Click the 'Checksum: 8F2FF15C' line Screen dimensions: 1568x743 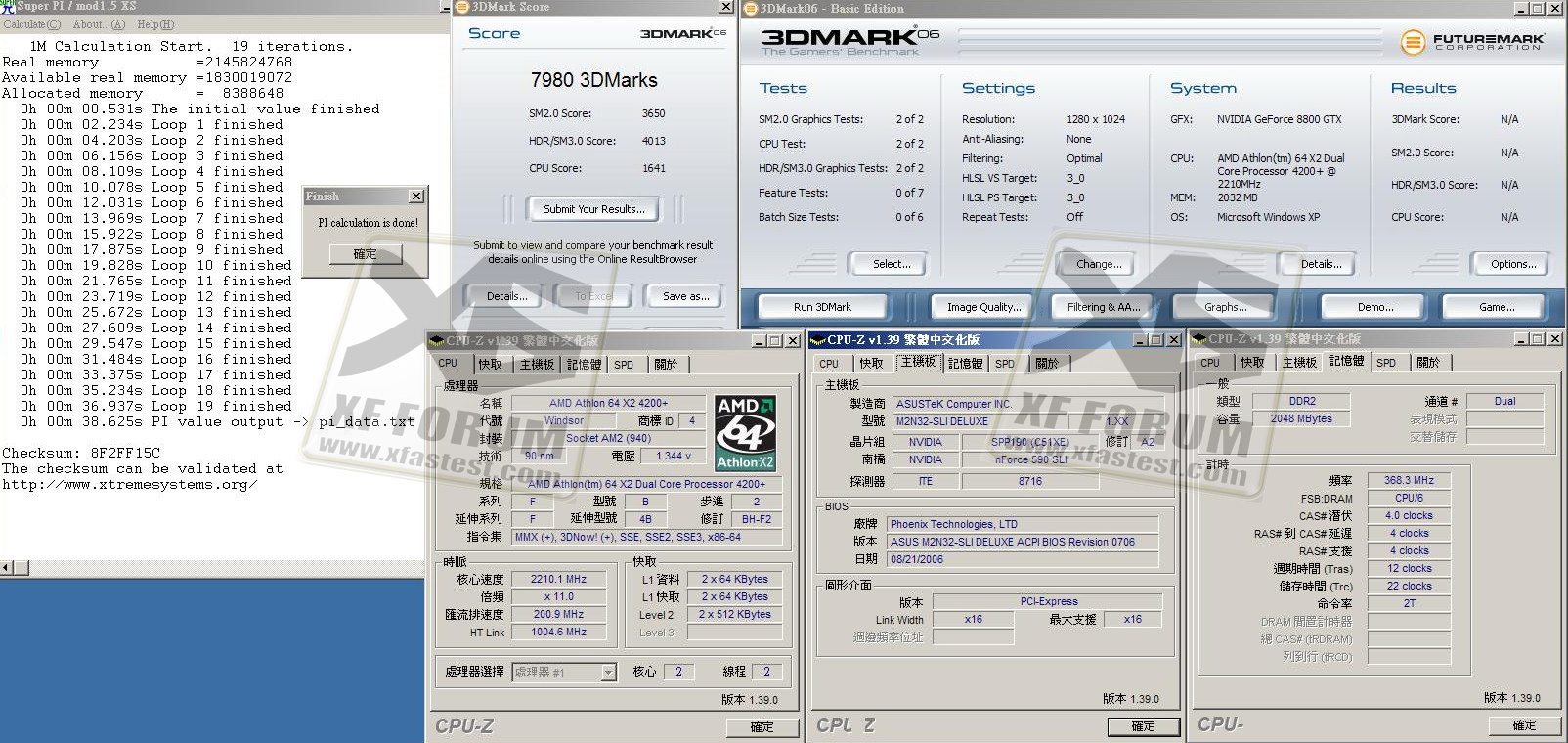point(81,454)
